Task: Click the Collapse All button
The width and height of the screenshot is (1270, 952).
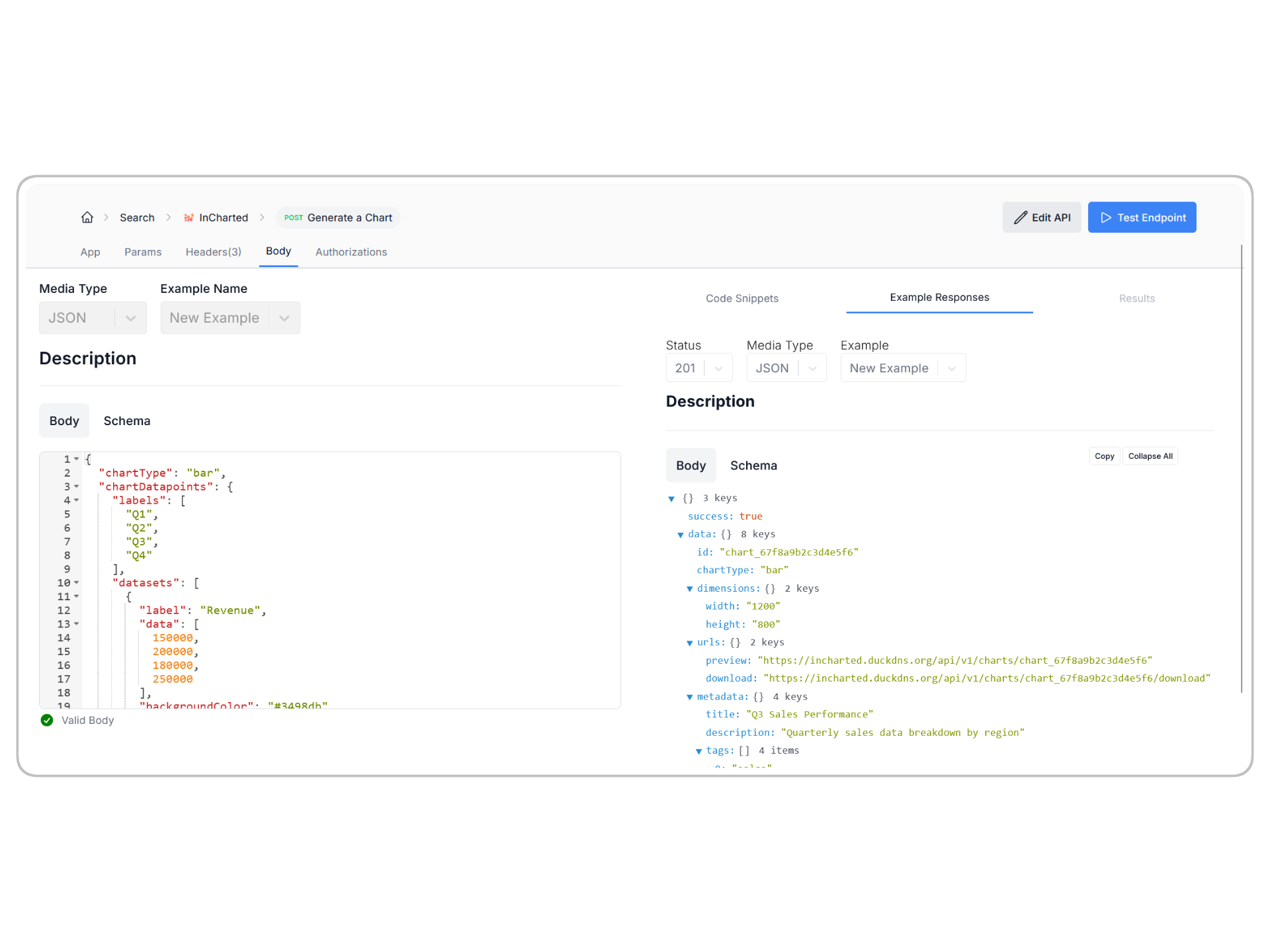Action: [x=1150, y=456]
